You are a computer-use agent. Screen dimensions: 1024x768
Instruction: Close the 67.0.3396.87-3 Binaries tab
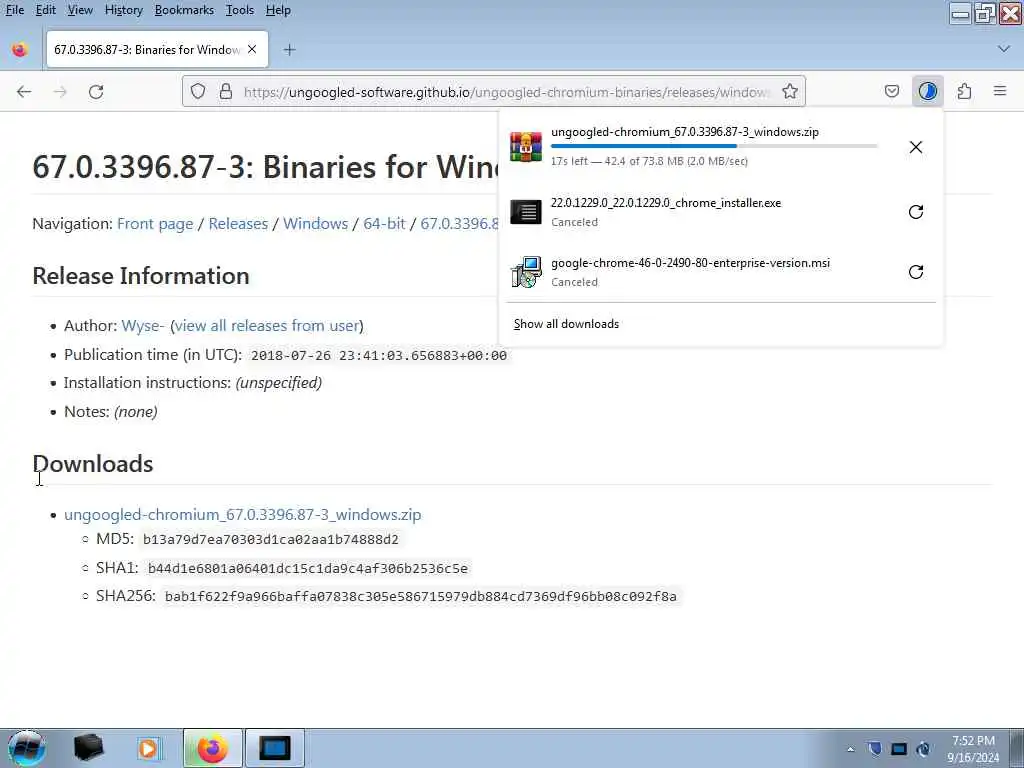tap(252, 50)
